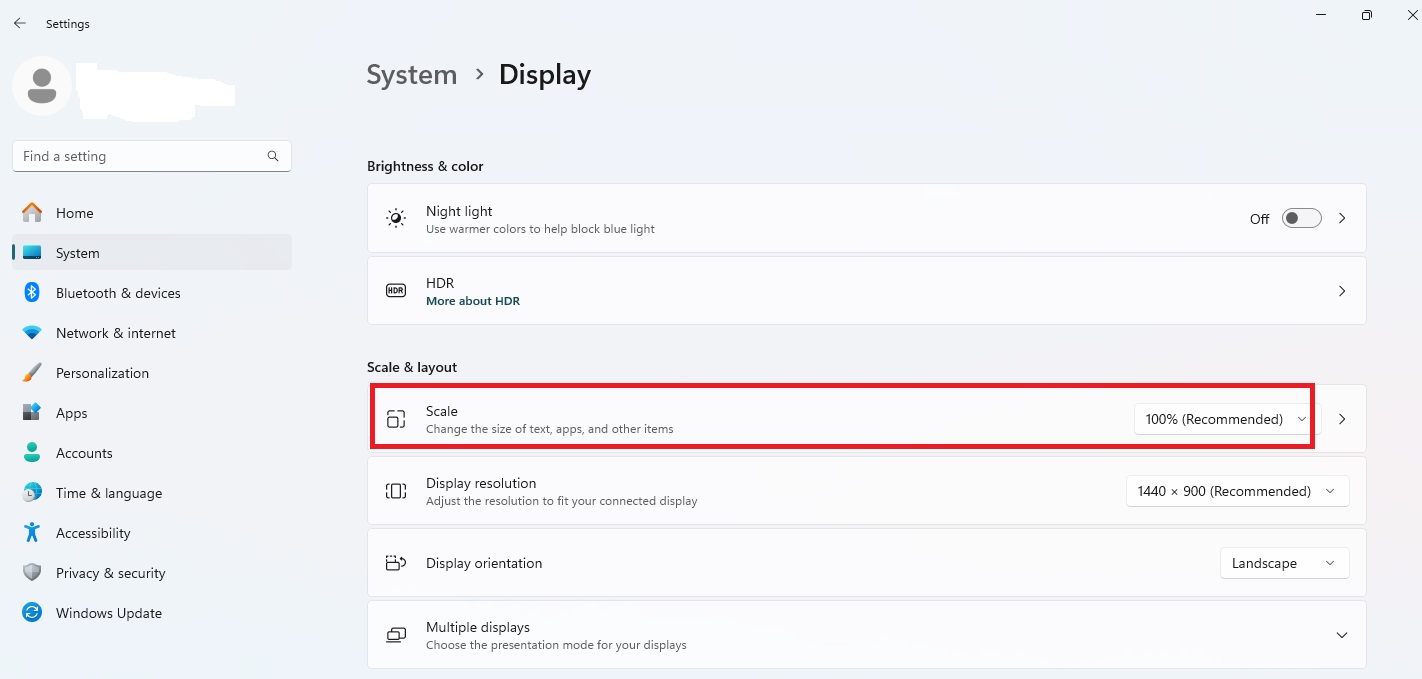Open Privacy & security settings
This screenshot has width=1422, height=679.
(152, 573)
